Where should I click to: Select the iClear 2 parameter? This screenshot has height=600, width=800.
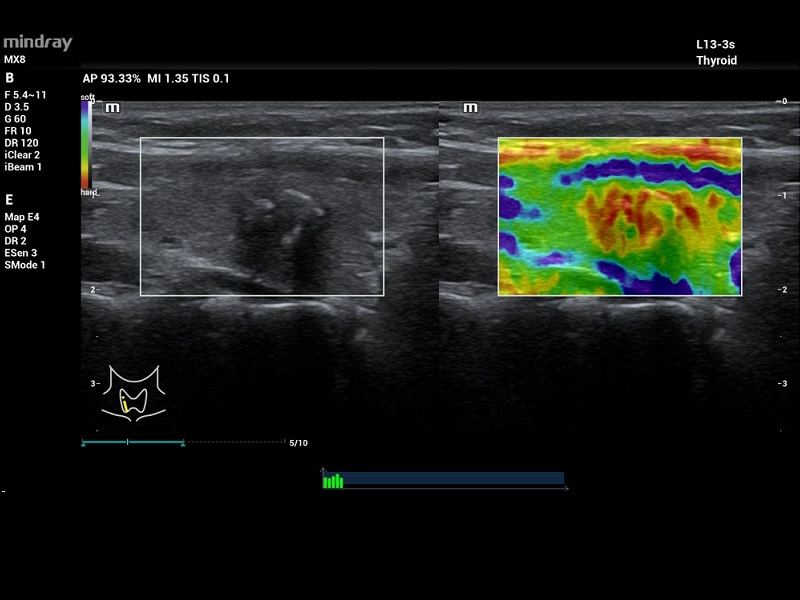pos(24,155)
